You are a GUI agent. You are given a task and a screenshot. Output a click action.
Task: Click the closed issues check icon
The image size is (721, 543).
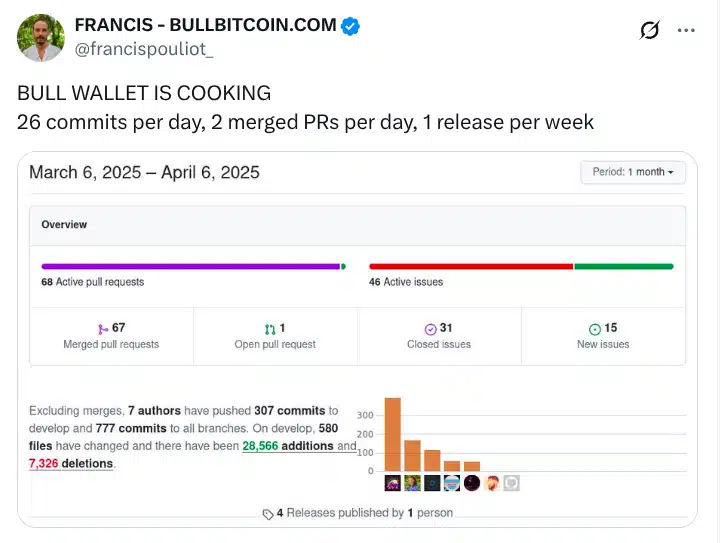tap(430, 329)
